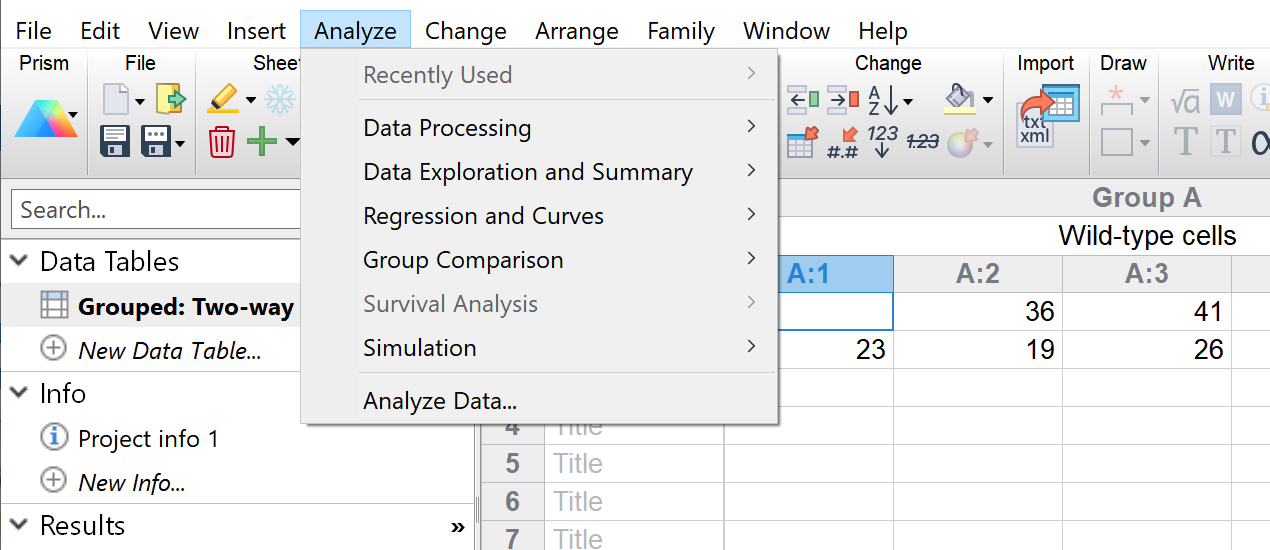1270x550 pixels.
Task: Click the red Delete sheet trash icon
Action: coord(221,142)
